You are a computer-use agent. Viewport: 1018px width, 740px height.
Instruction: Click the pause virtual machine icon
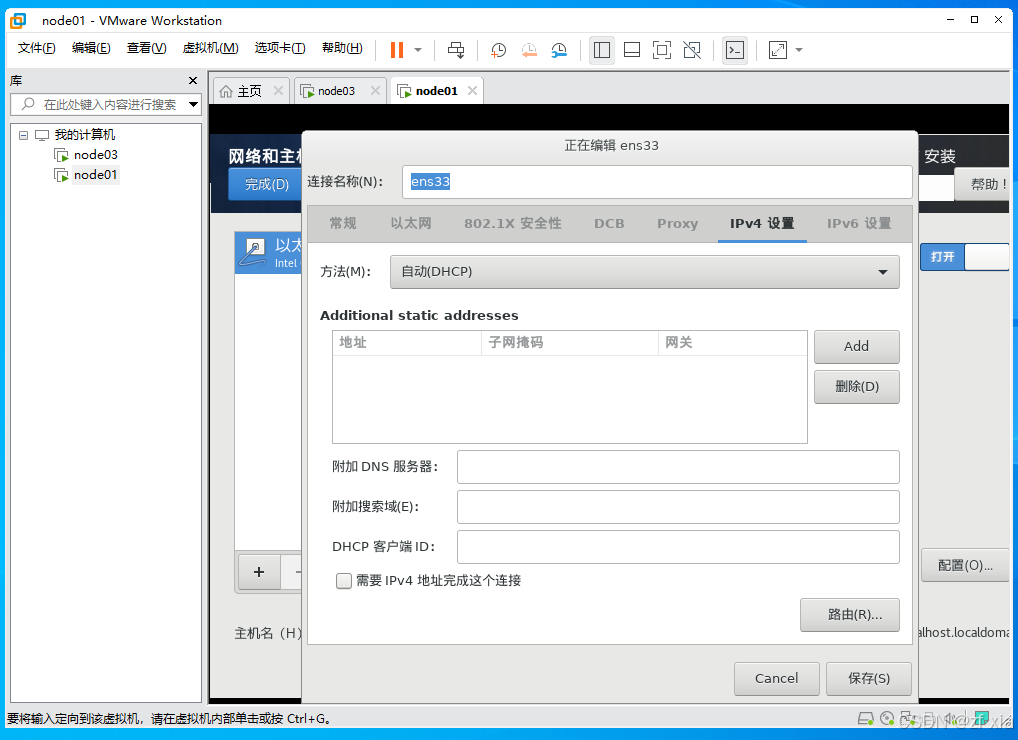(x=397, y=50)
